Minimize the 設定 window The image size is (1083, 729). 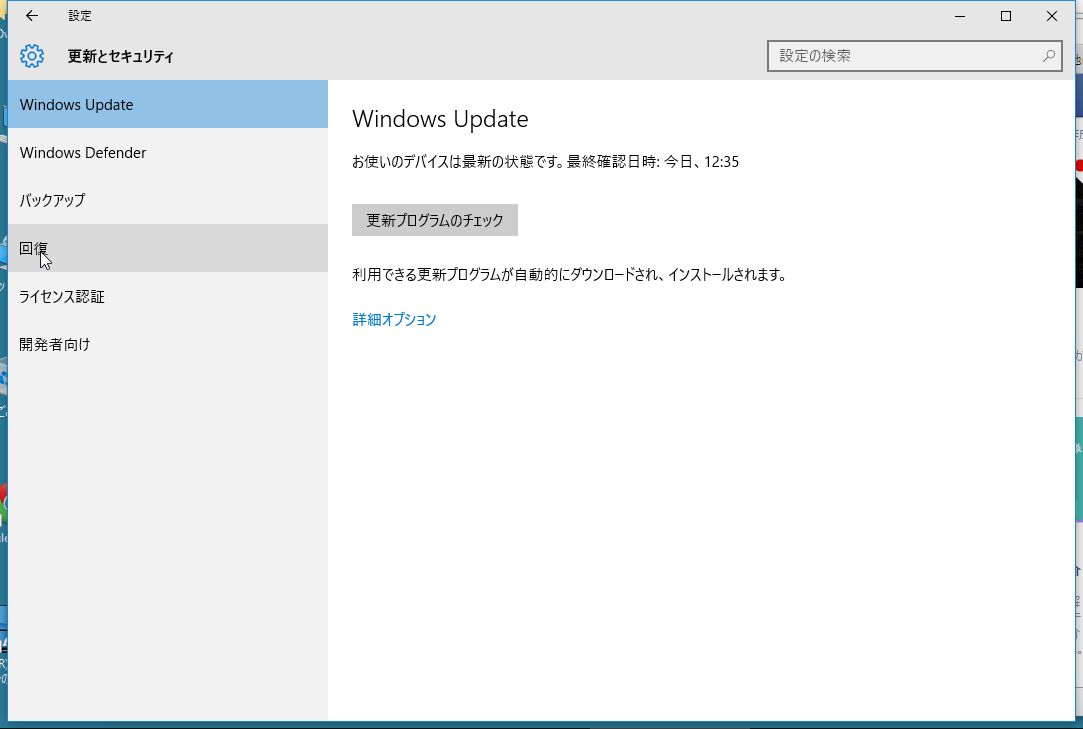click(x=959, y=16)
